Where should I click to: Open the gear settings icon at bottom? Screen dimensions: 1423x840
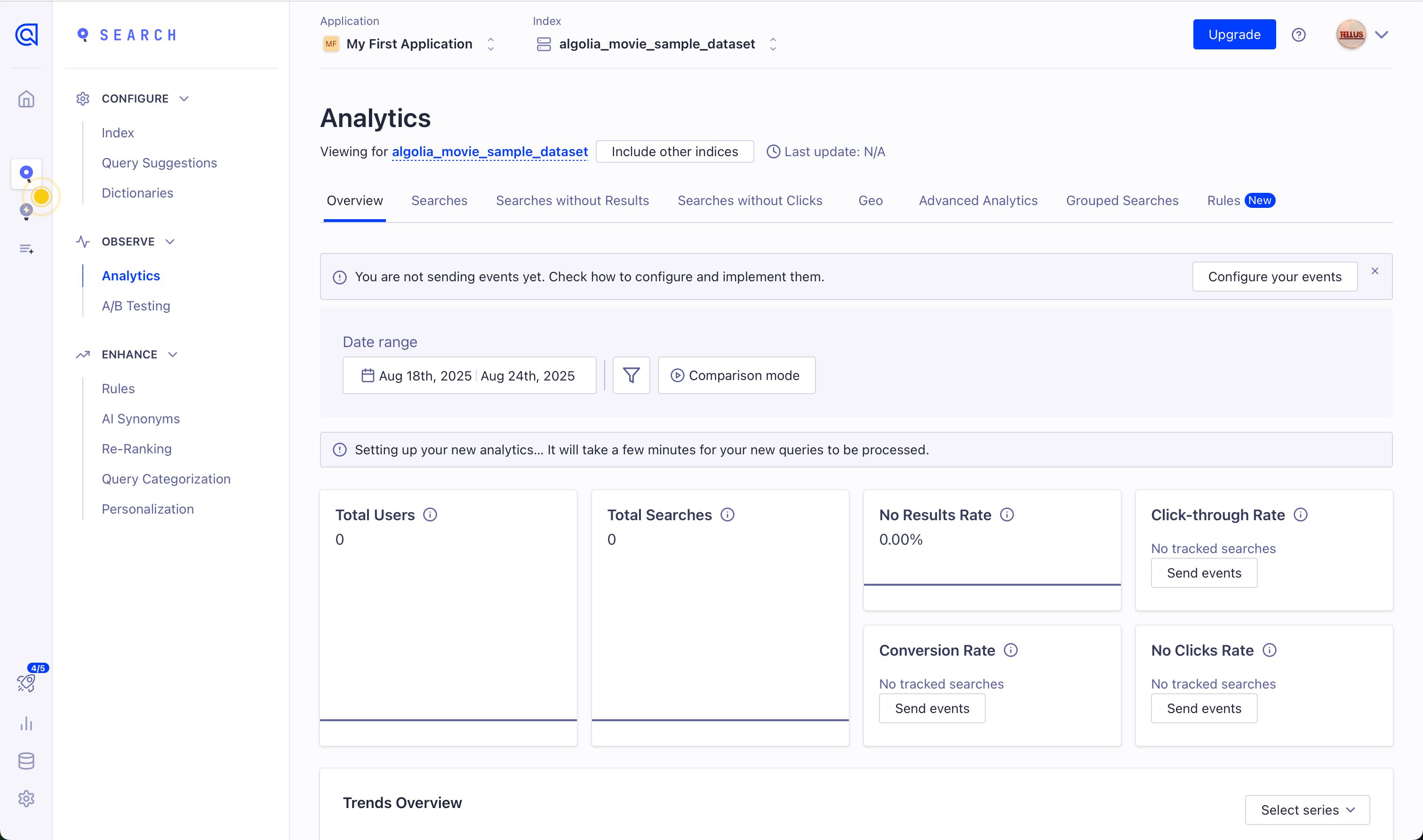point(26,799)
